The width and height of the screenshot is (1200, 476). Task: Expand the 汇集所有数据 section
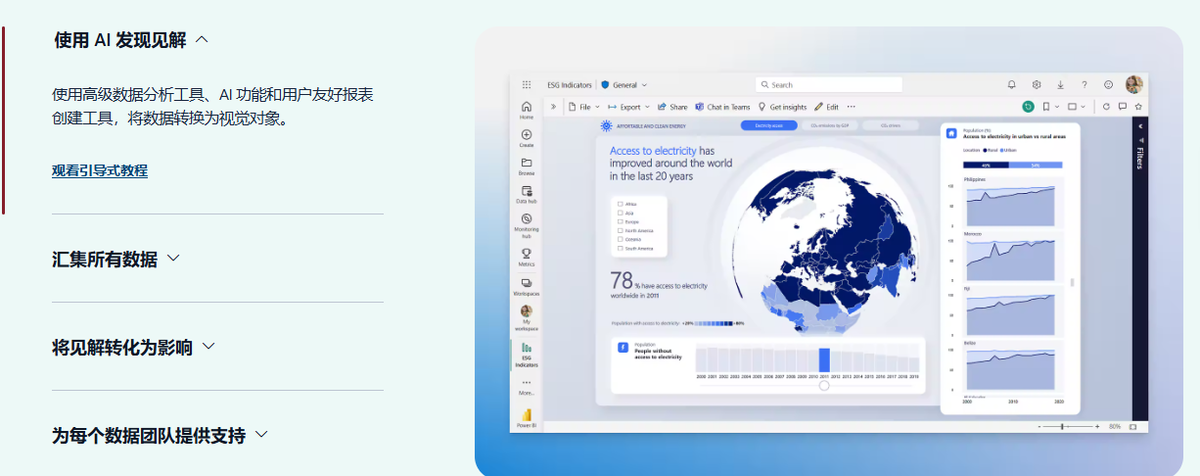click(x=116, y=259)
